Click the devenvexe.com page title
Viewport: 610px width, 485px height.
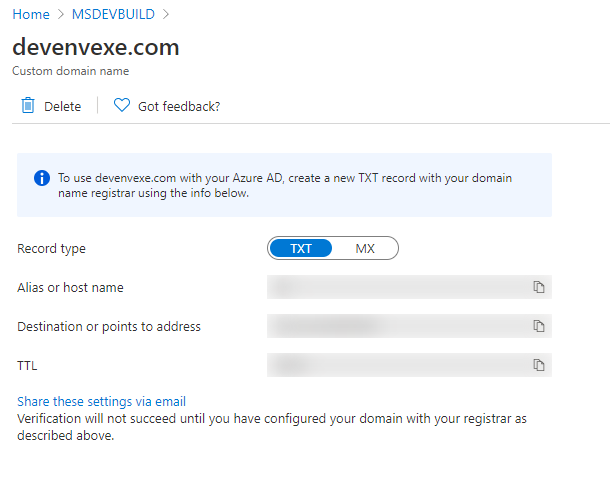[95, 47]
